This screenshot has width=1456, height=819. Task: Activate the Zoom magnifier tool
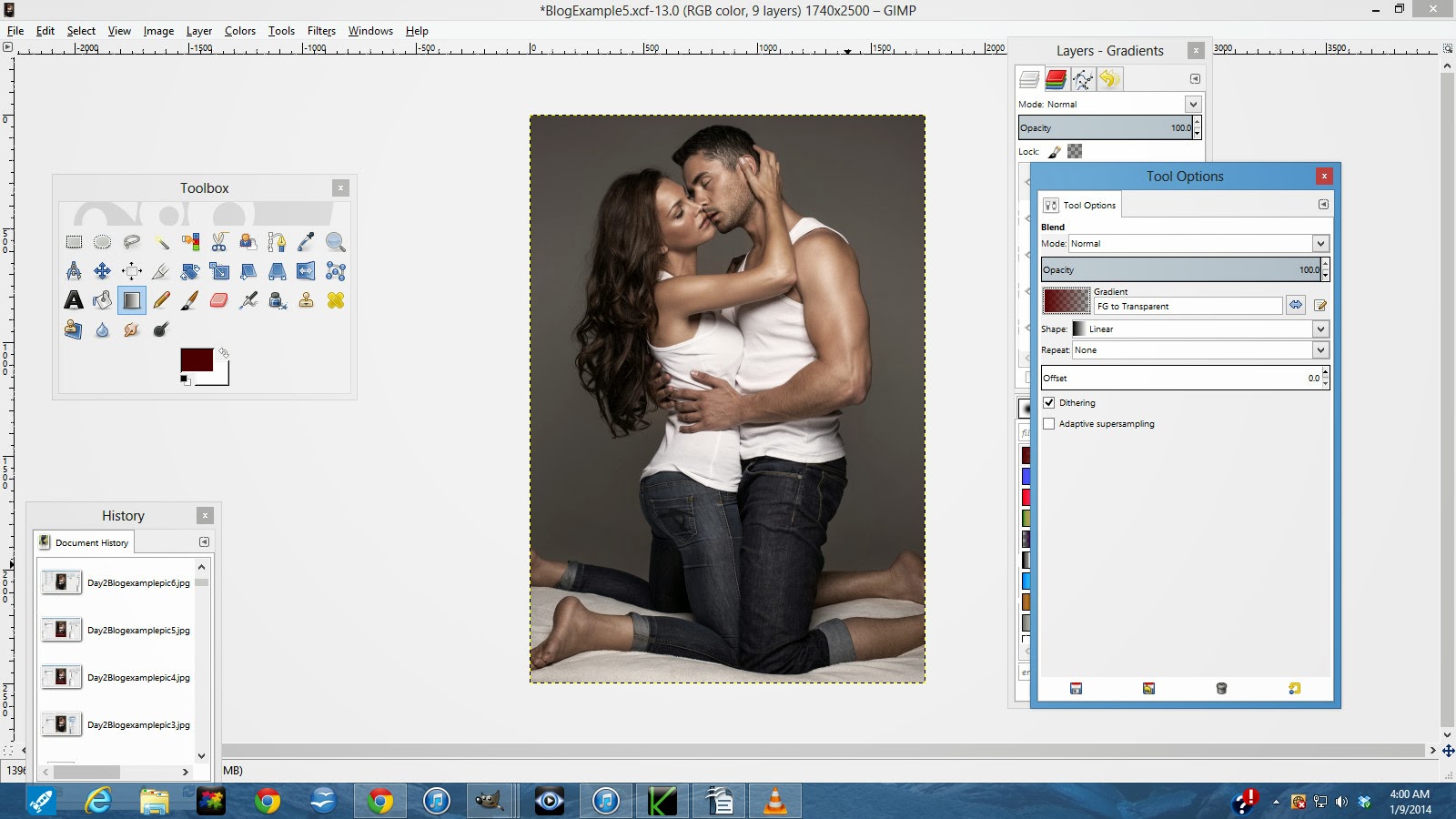point(335,242)
